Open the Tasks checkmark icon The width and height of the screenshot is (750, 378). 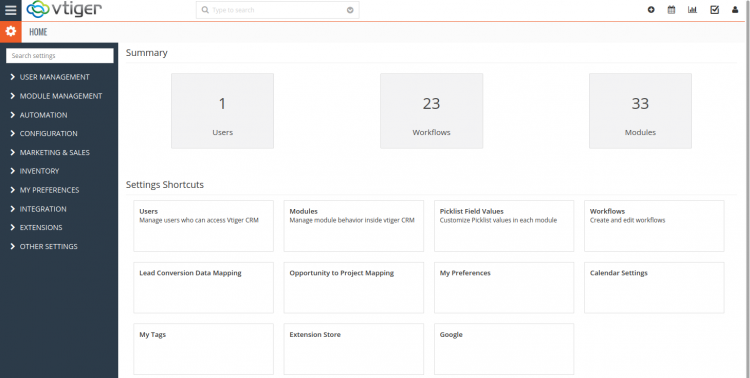coord(715,10)
